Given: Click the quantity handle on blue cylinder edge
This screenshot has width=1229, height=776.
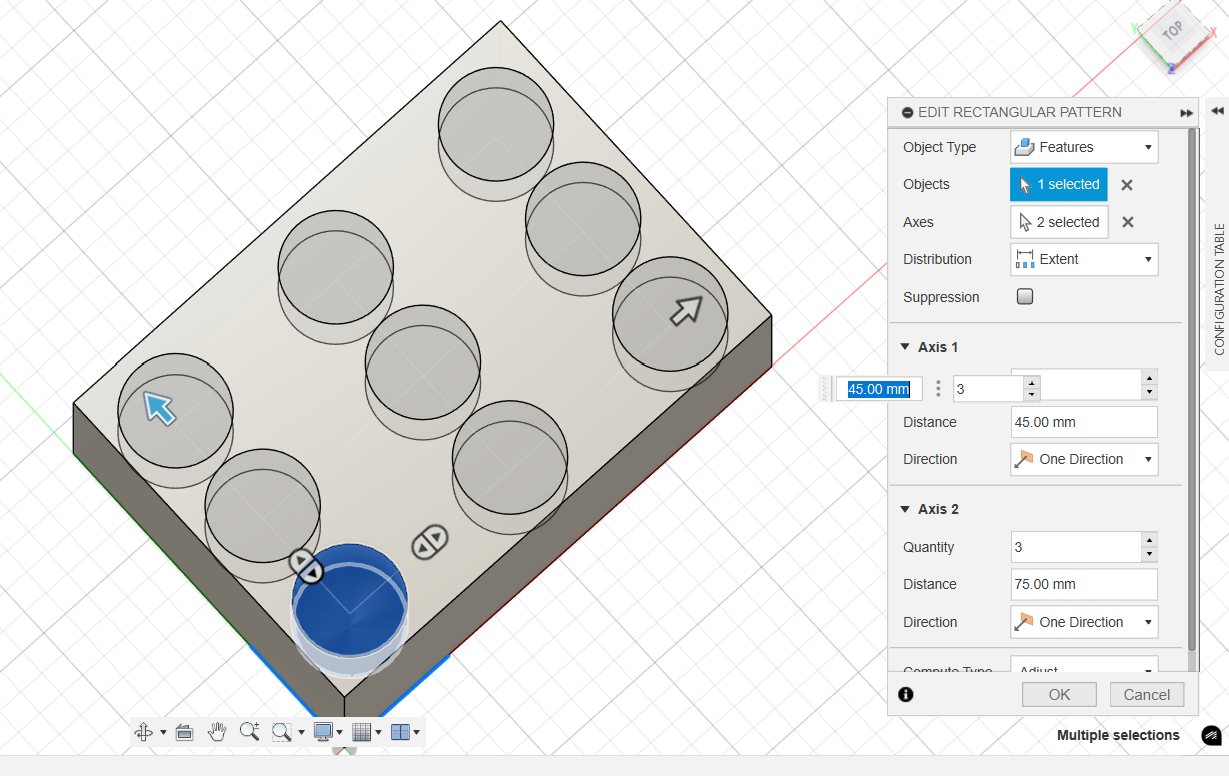Looking at the screenshot, I should [307, 566].
